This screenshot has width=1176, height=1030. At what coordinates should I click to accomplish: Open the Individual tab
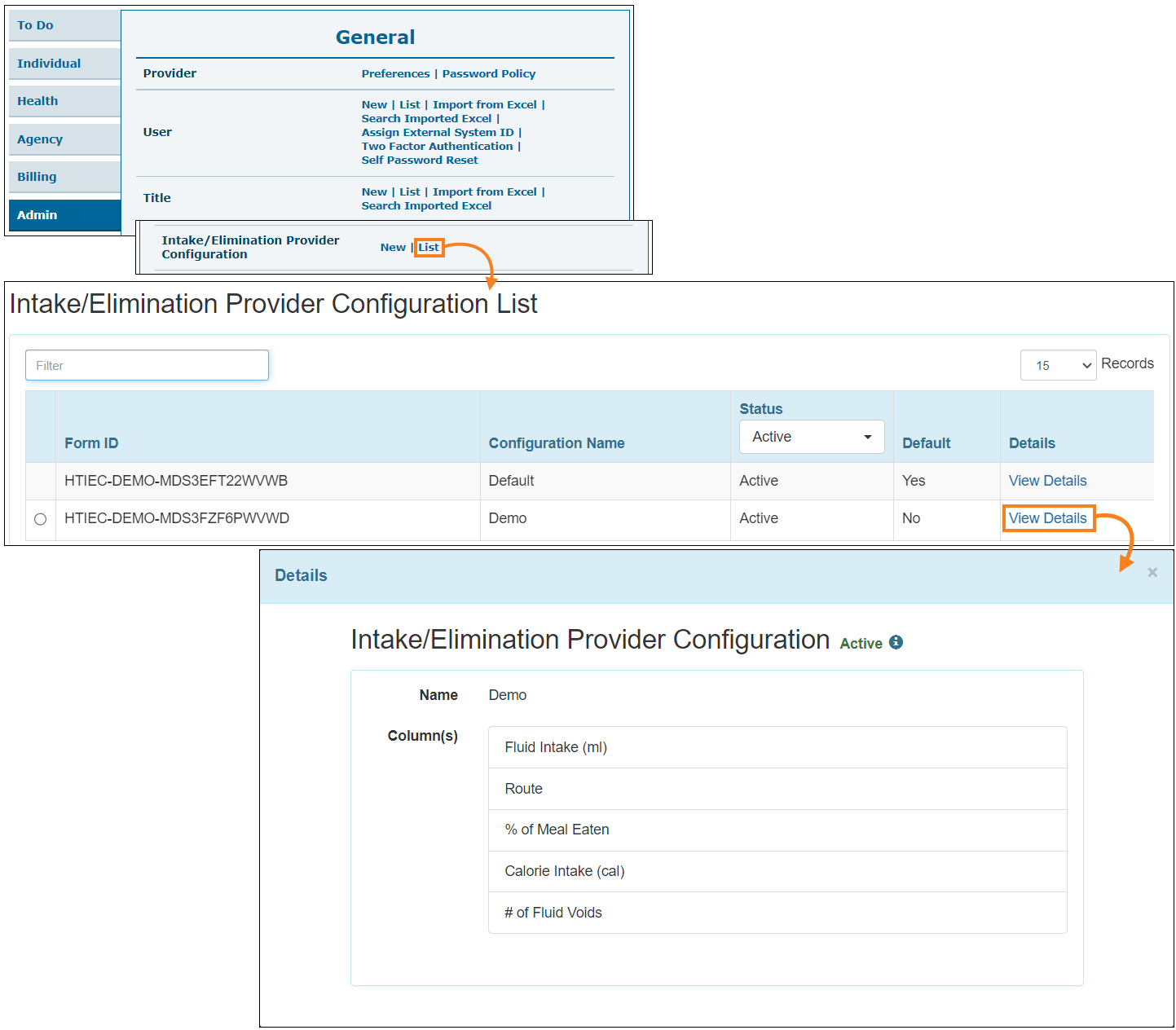coord(65,64)
